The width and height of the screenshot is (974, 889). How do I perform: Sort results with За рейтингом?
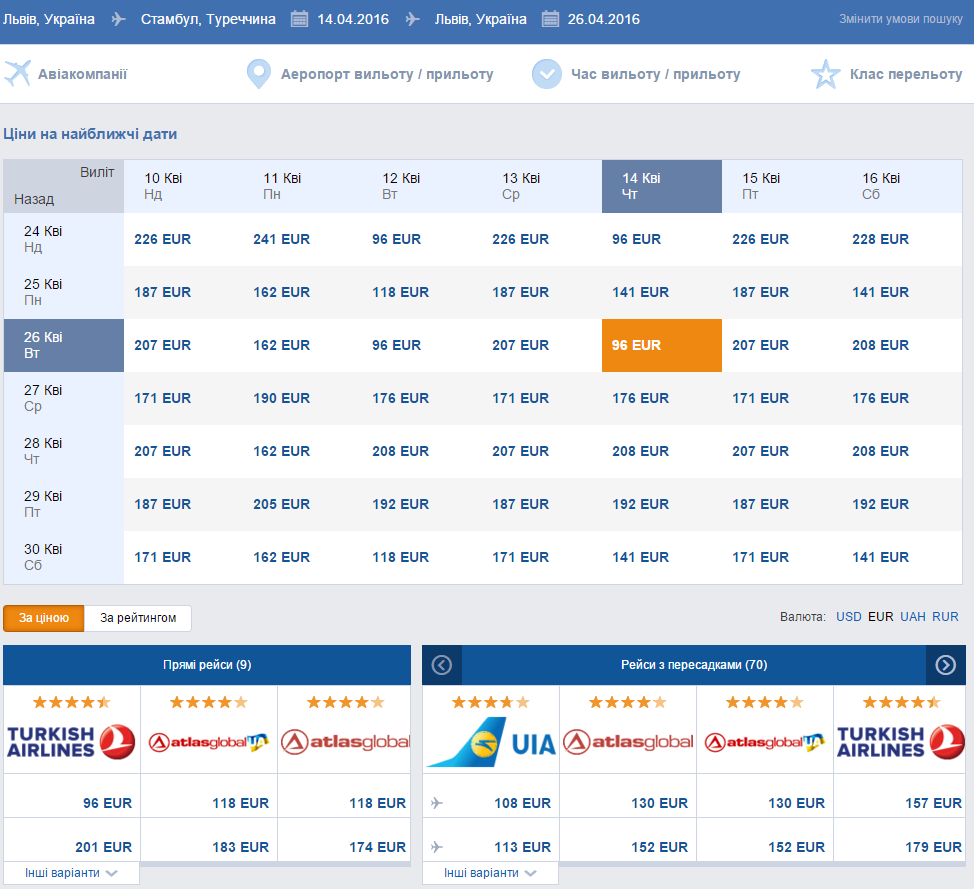138,618
